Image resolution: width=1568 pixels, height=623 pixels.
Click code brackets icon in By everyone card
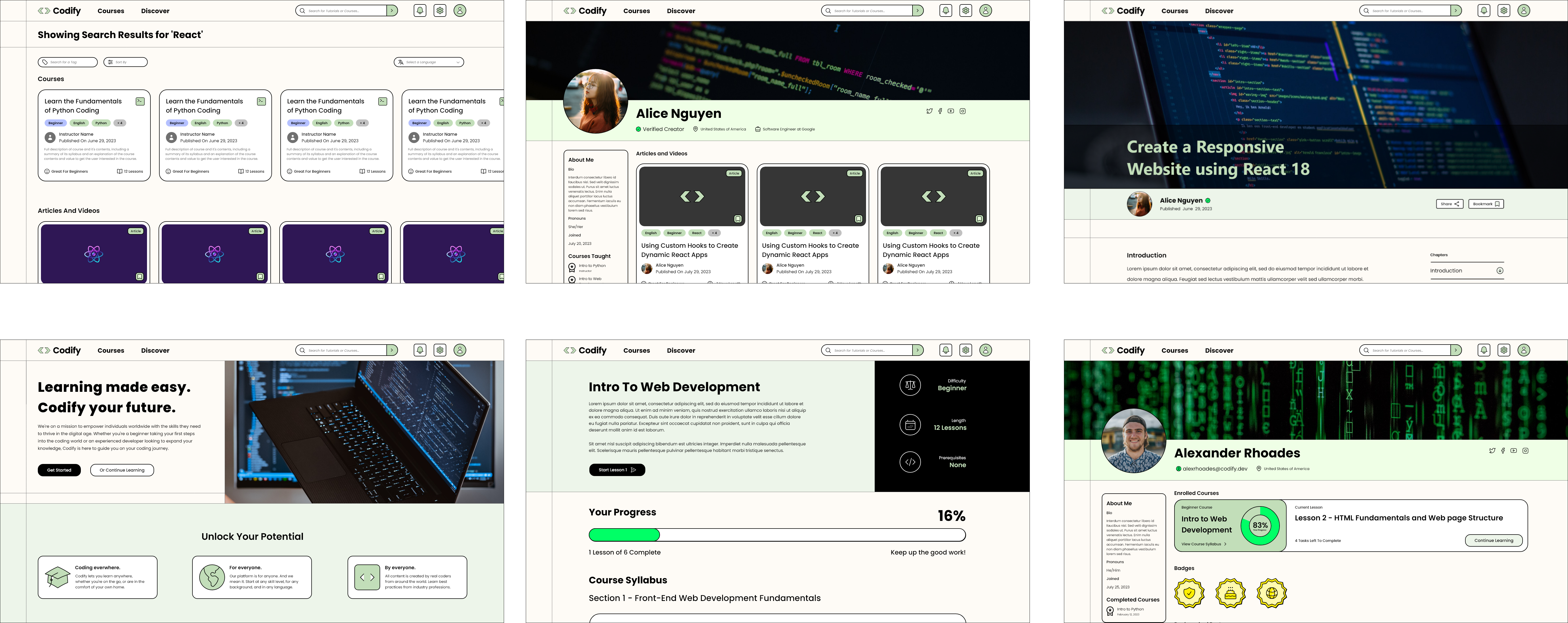click(x=367, y=577)
